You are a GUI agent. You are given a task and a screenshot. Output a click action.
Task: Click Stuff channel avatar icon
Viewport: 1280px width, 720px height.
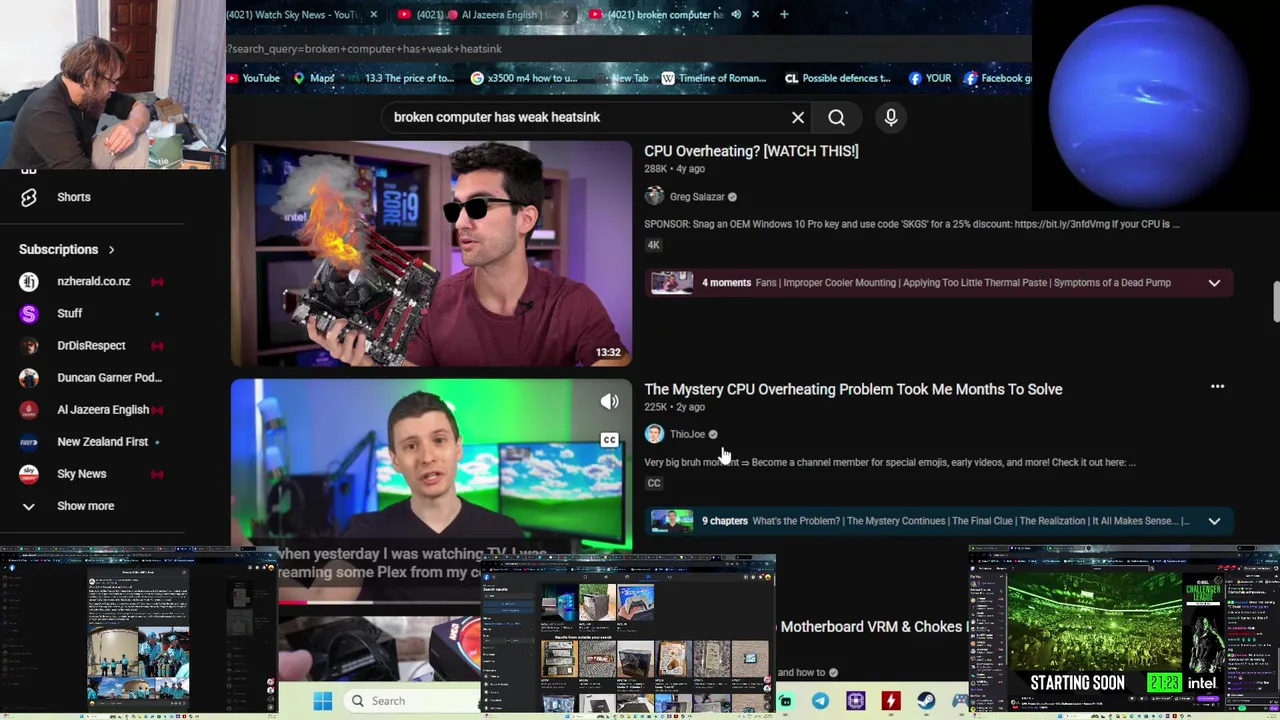pos(29,313)
